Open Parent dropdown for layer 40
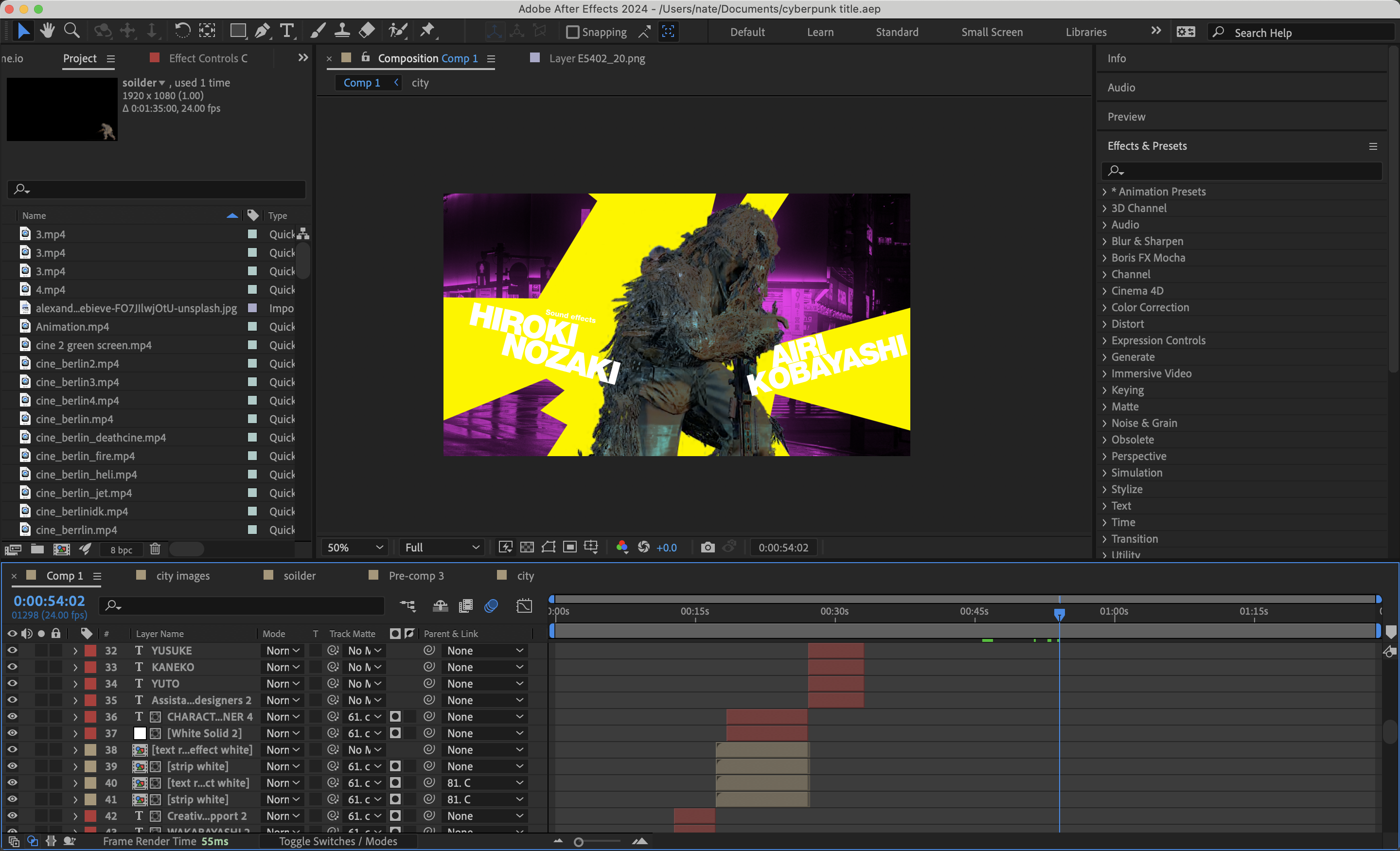The width and height of the screenshot is (1400, 851). point(485,783)
